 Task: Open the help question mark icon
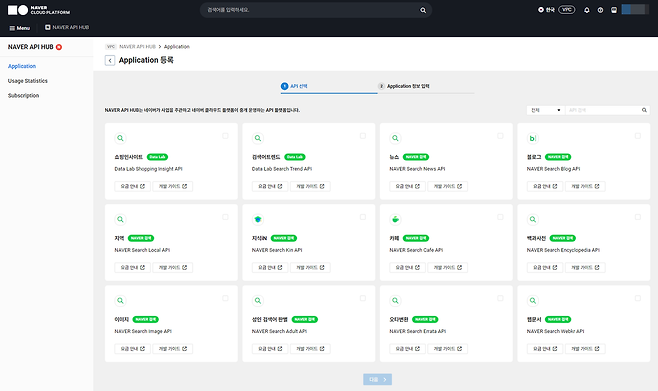(601, 10)
